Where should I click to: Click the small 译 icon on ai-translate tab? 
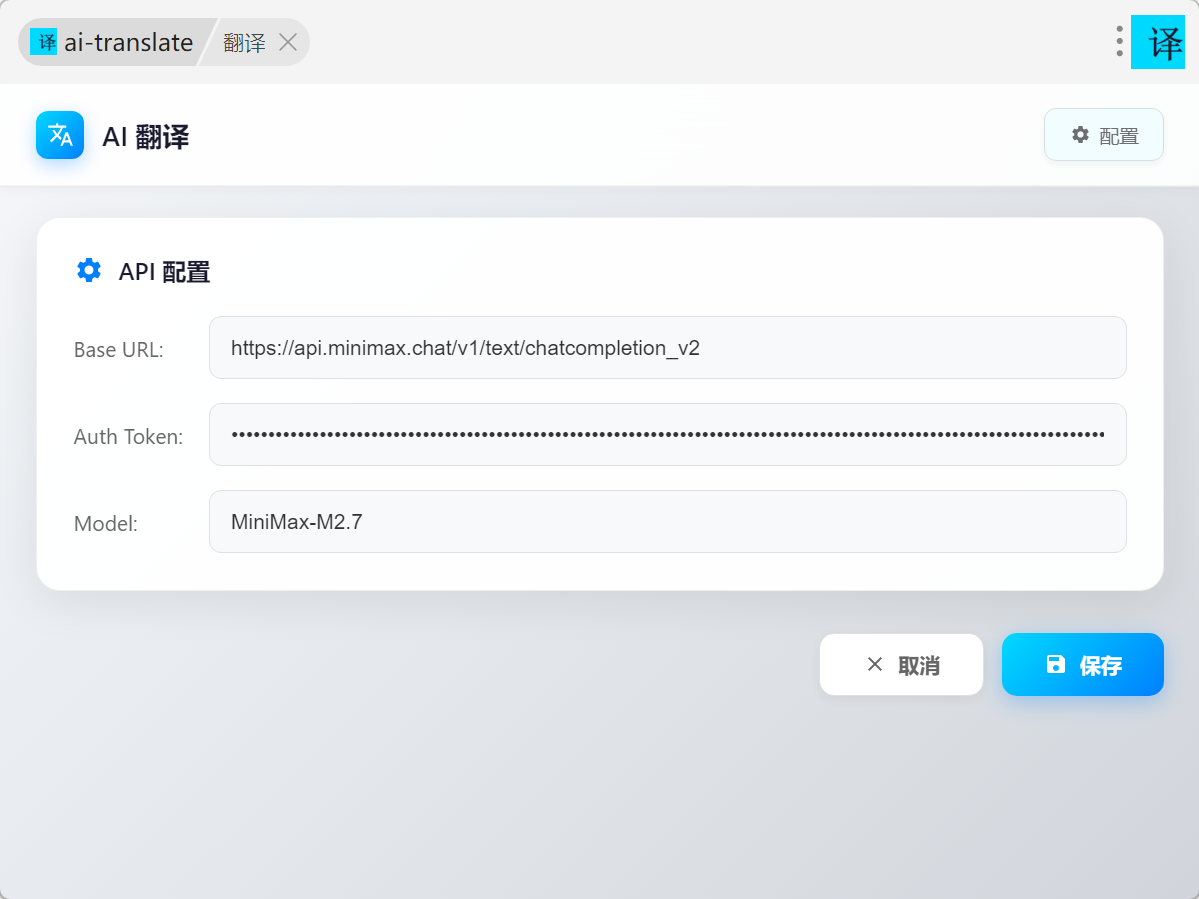[44, 42]
